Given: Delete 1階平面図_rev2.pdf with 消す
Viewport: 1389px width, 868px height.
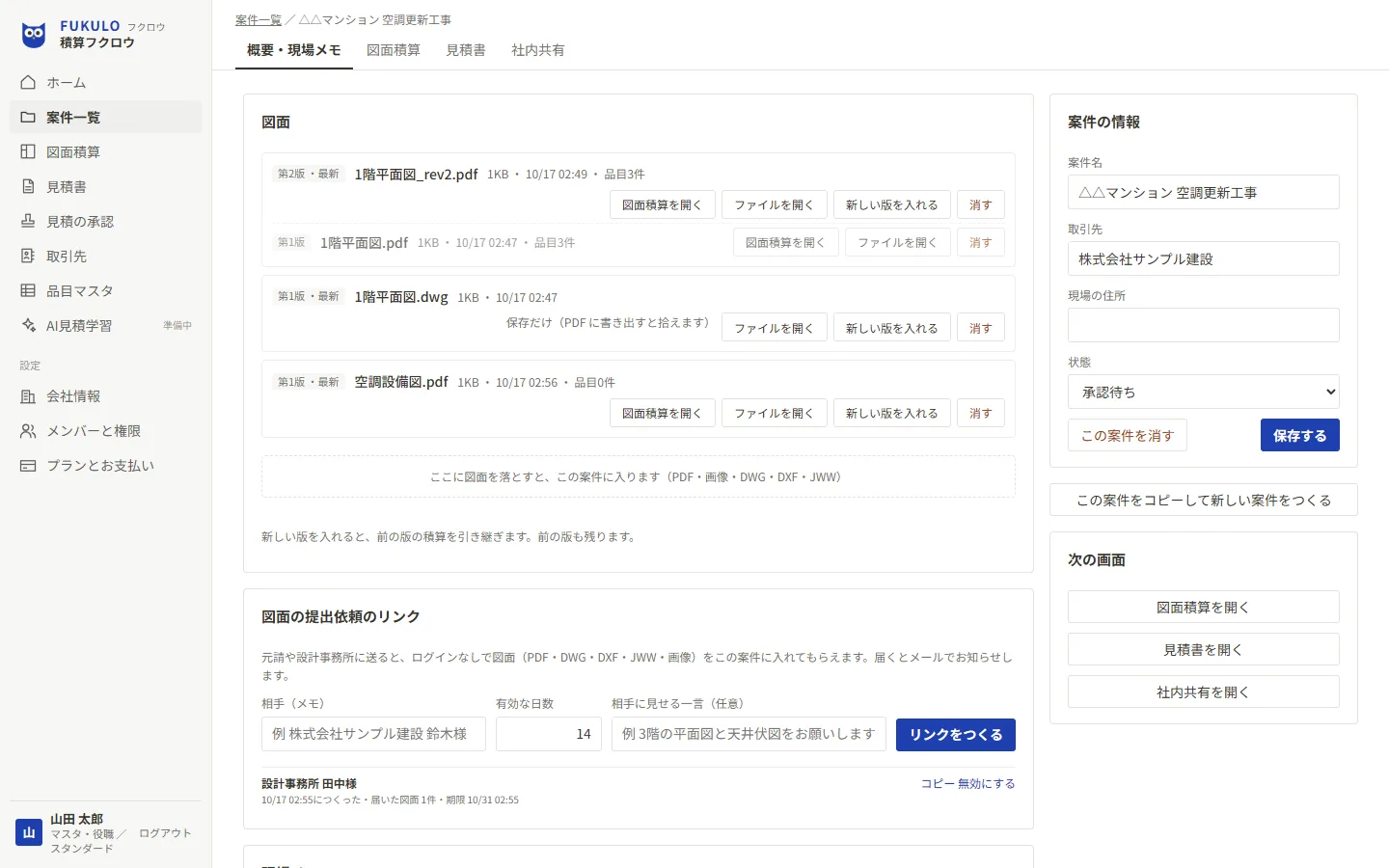Looking at the screenshot, I should tap(981, 204).
